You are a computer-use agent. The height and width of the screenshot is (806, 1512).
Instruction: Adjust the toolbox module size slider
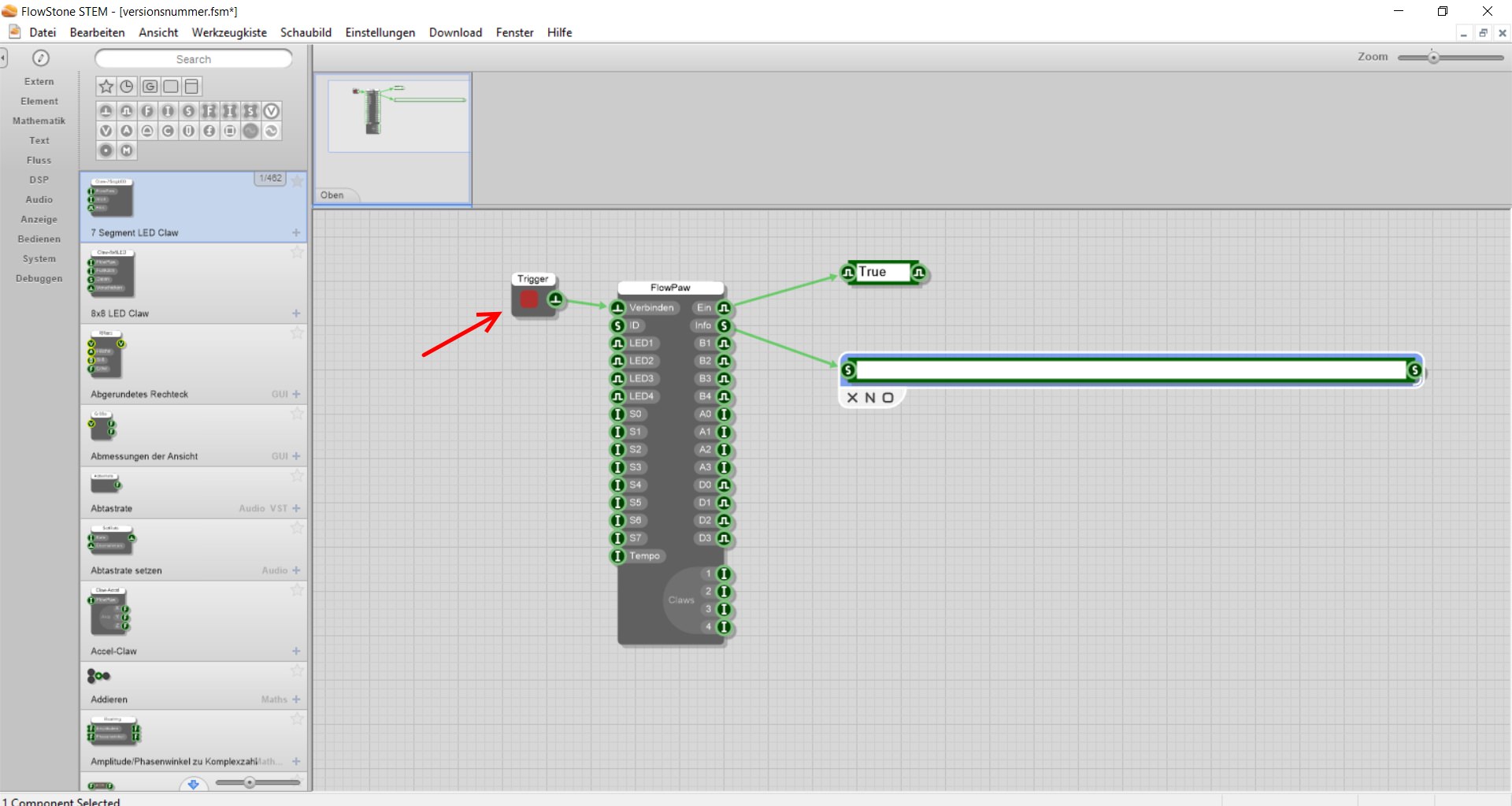pos(249,782)
